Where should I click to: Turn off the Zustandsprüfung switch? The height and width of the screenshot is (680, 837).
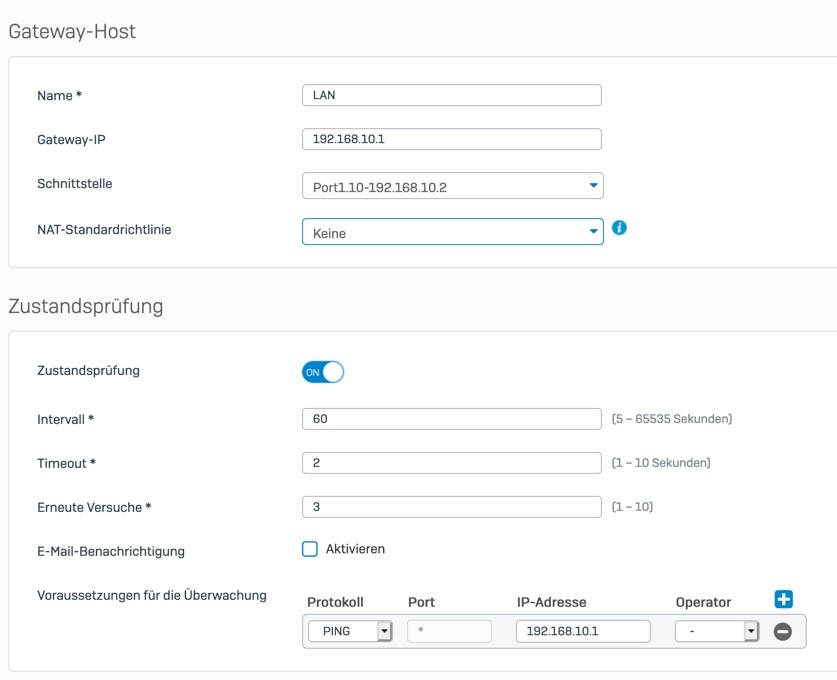click(x=323, y=372)
